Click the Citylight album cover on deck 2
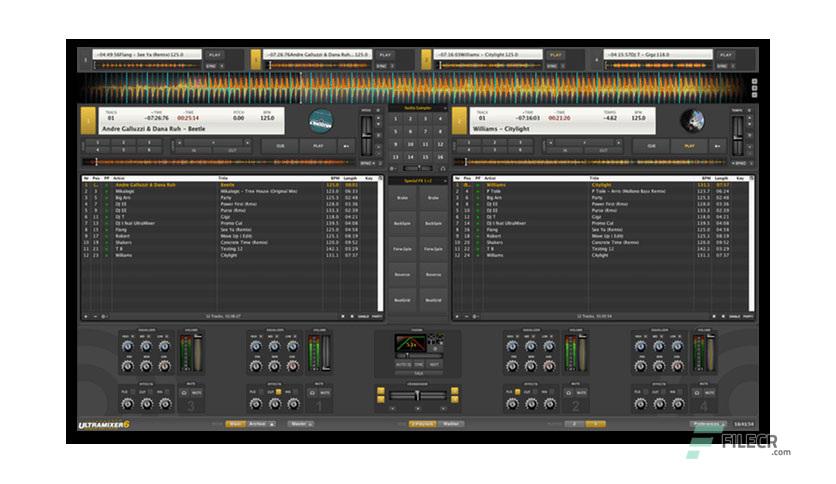Viewport: 836px width, 484px height. click(x=692, y=121)
